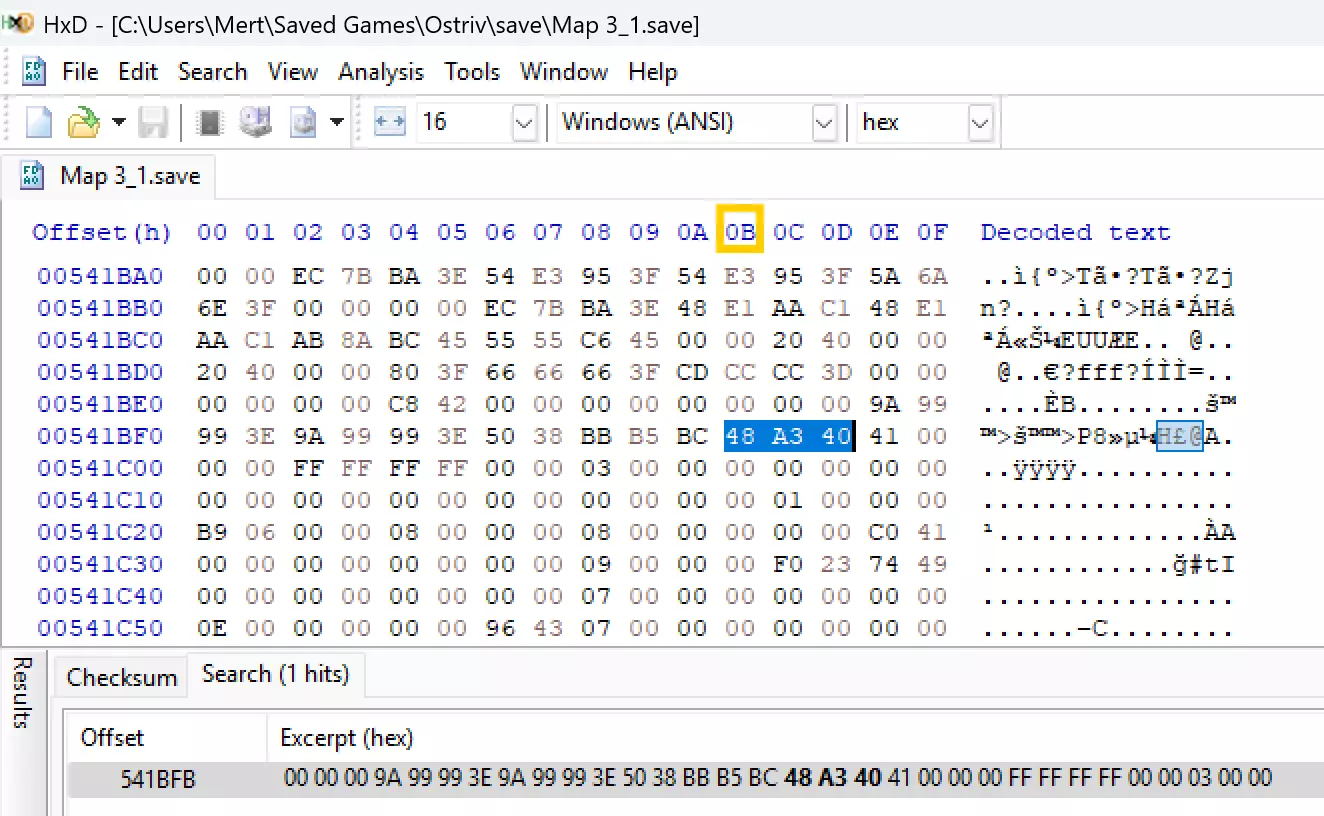This screenshot has height=816, width=1324.
Task: Open the View menu
Action: click(x=293, y=72)
